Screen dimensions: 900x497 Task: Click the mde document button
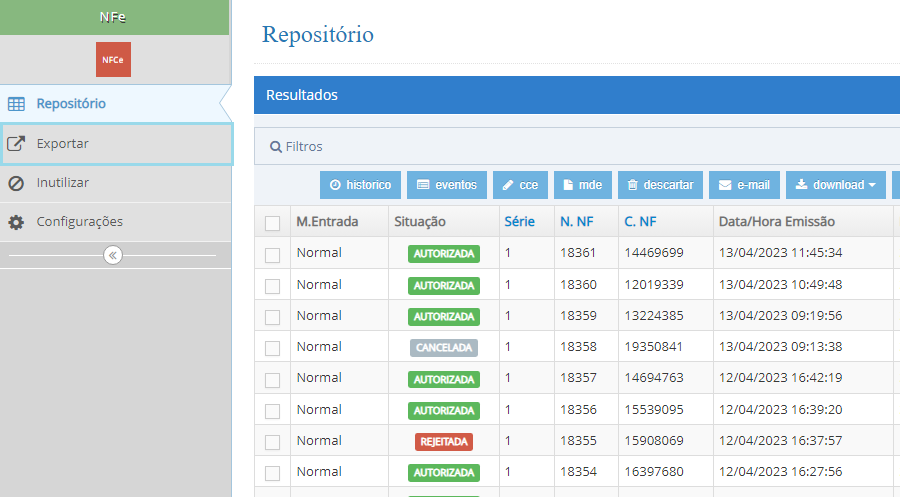pos(583,185)
